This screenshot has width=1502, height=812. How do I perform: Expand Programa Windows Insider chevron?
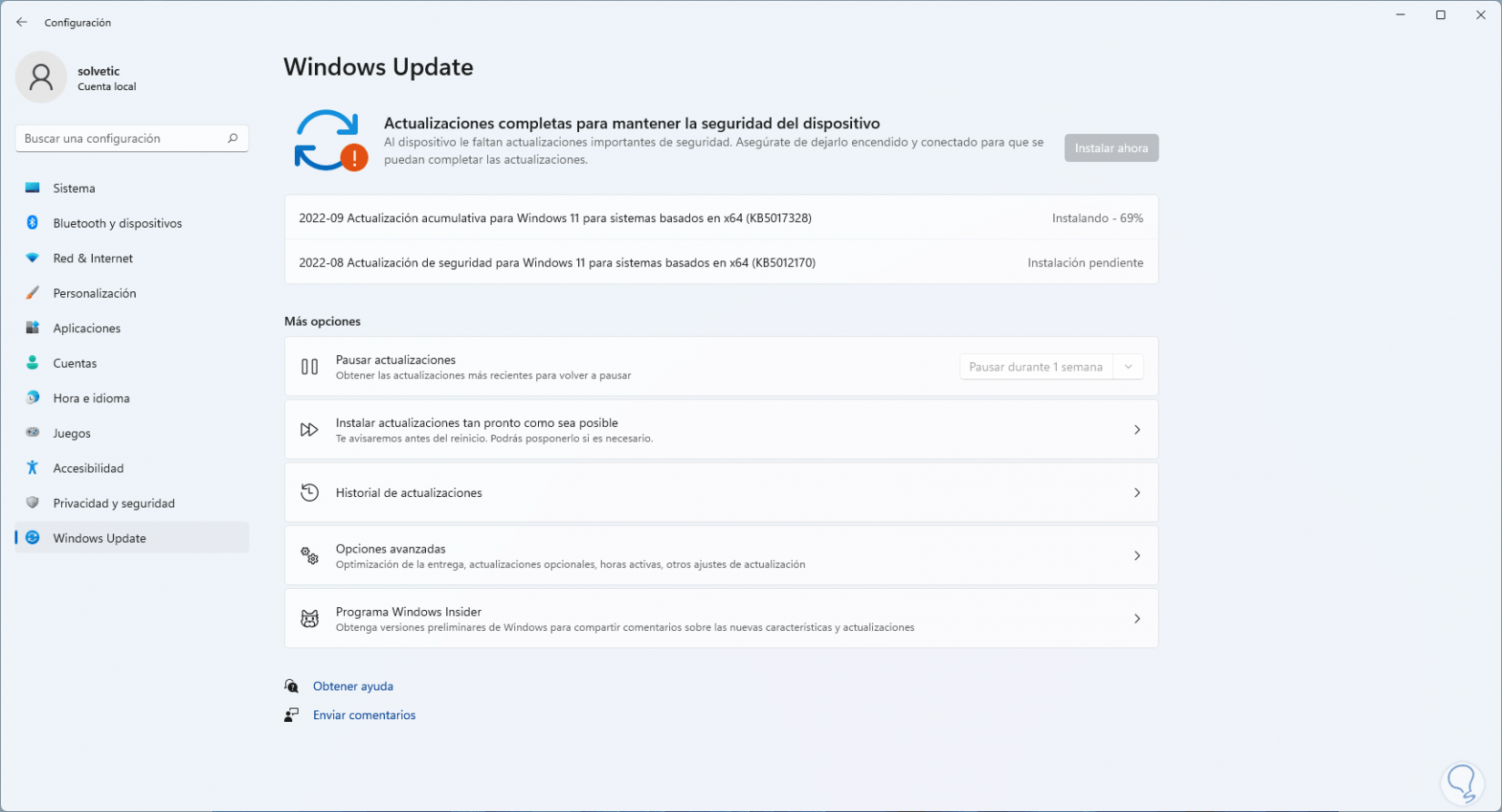pyautogui.click(x=1136, y=619)
